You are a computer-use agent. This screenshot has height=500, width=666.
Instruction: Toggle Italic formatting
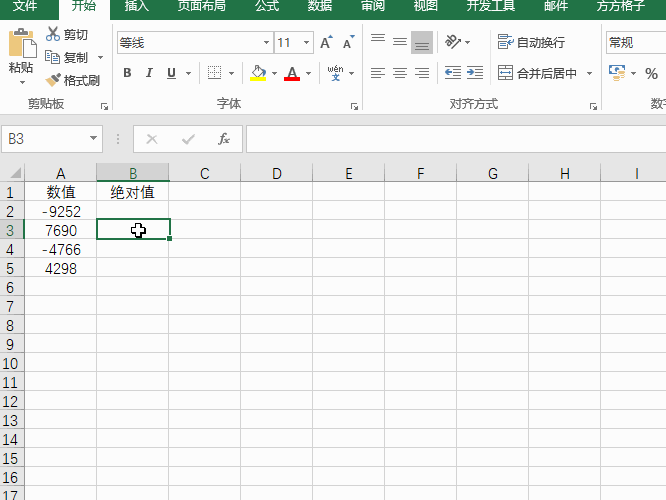[x=149, y=73]
